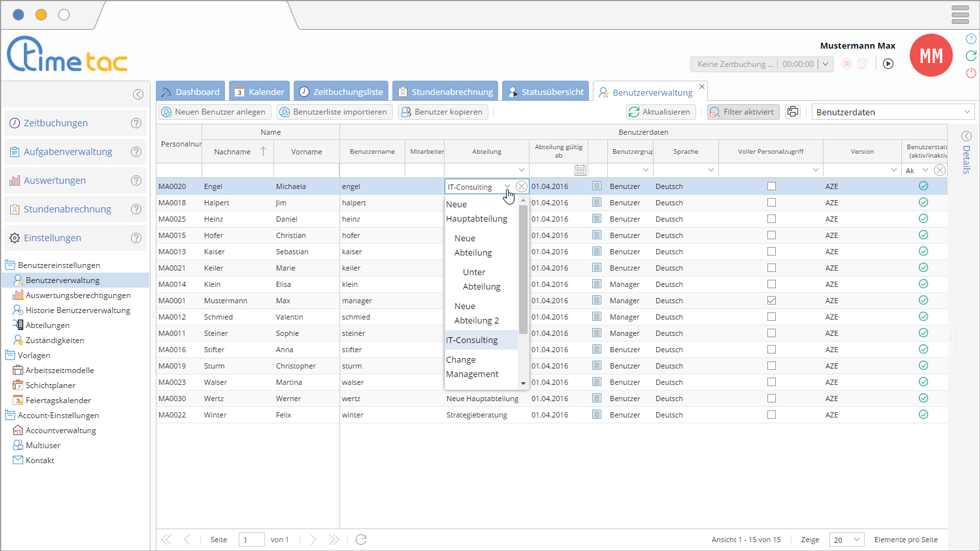Click the hamburger menu icon at top right
Image resolution: width=980 pixels, height=551 pixels.
click(960, 15)
